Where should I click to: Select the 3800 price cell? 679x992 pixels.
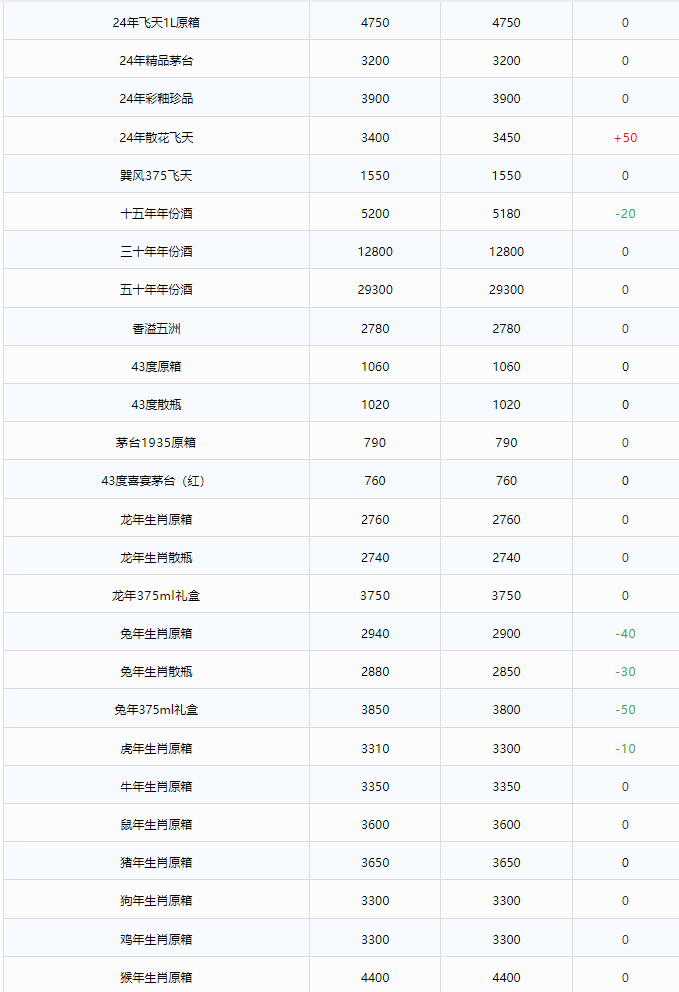pyautogui.click(x=506, y=710)
